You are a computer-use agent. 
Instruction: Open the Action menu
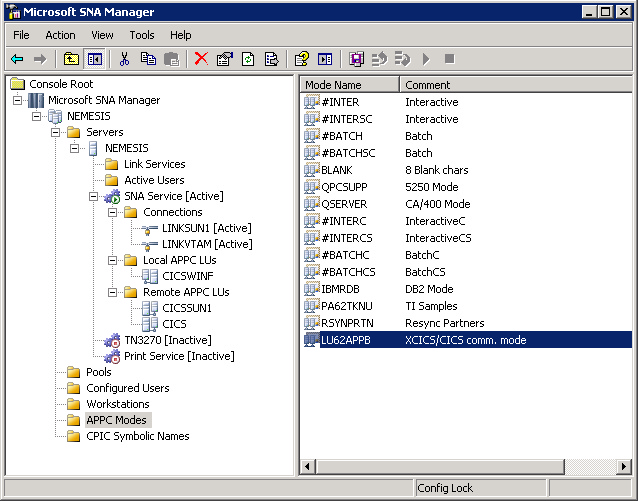(x=60, y=35)
